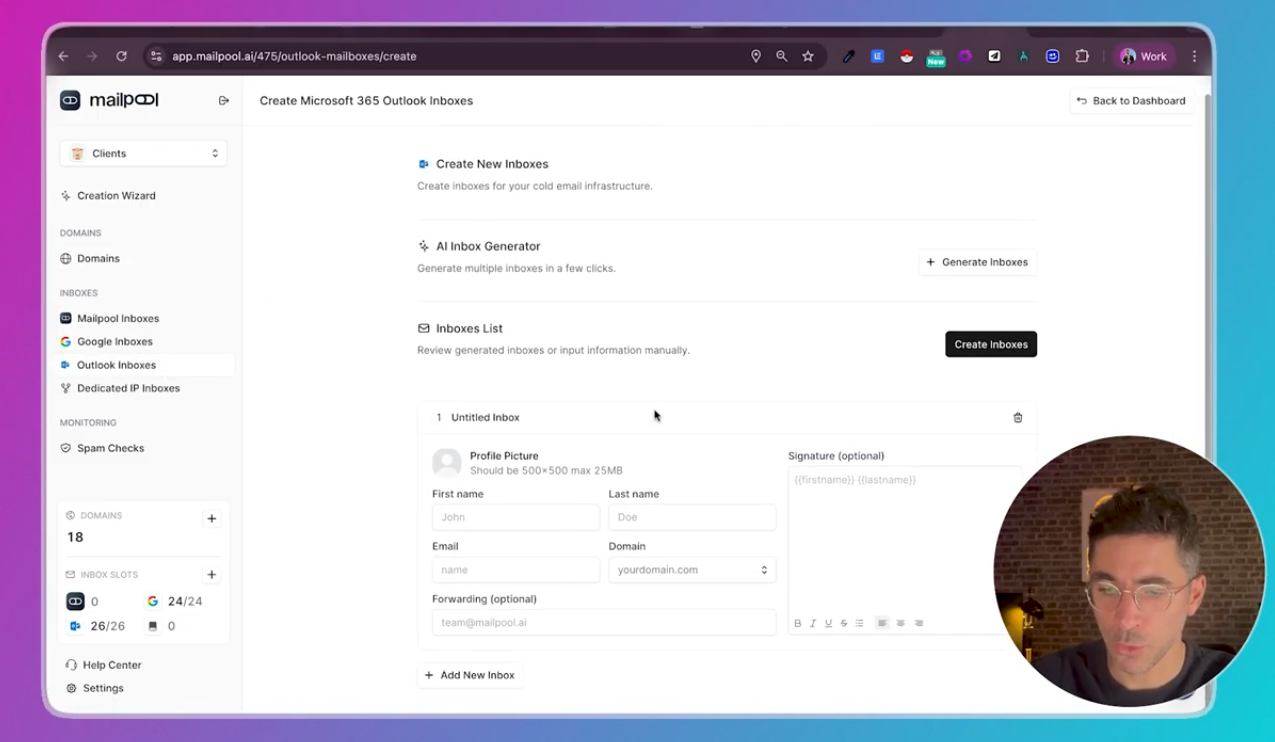The width and height of the screenshot is (1275, 742).
Task: Click the zoom magnifier icon in address bar
Action: [x=782, y=56]
